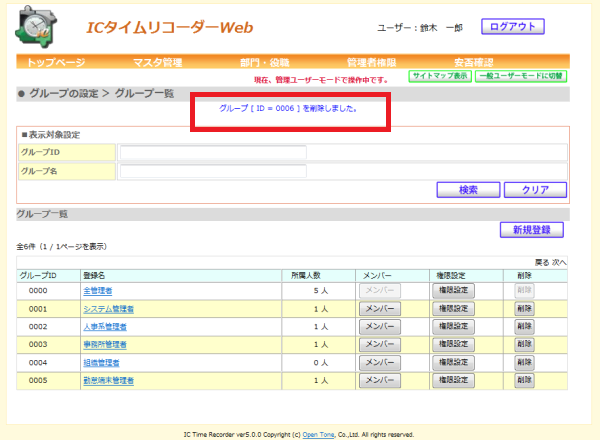Switch to 一般ユーザーモード button
600x440 pixels.
(x=521, y=76)
